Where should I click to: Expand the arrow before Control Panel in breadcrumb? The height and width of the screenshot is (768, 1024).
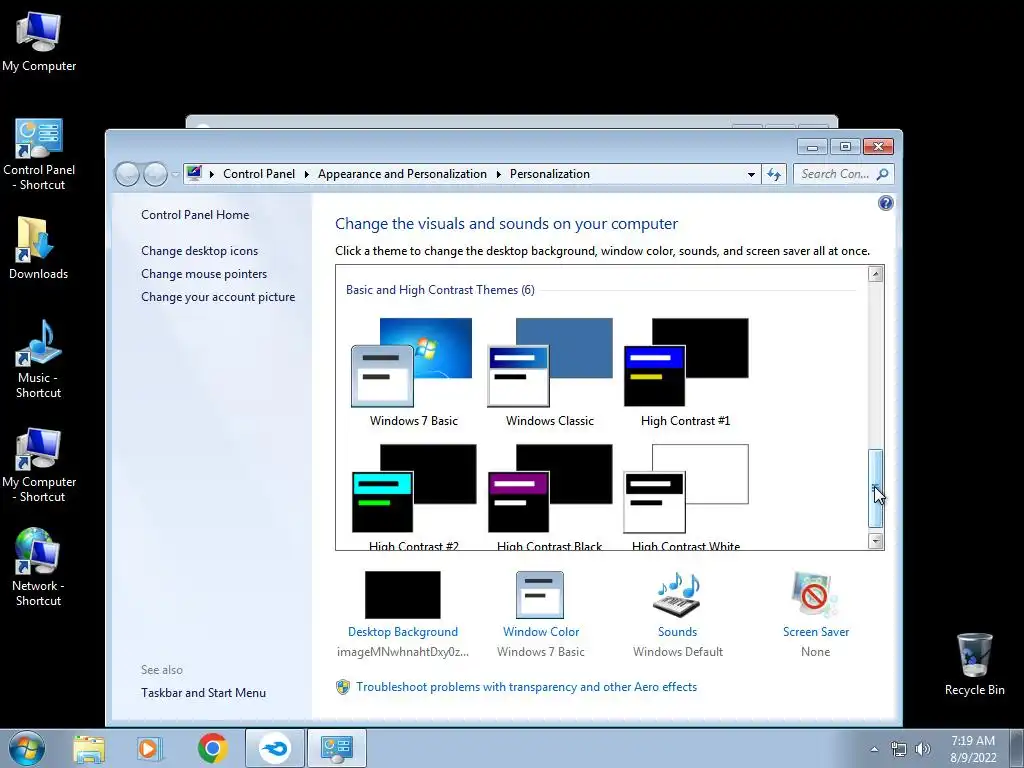(x=212, y=174)
